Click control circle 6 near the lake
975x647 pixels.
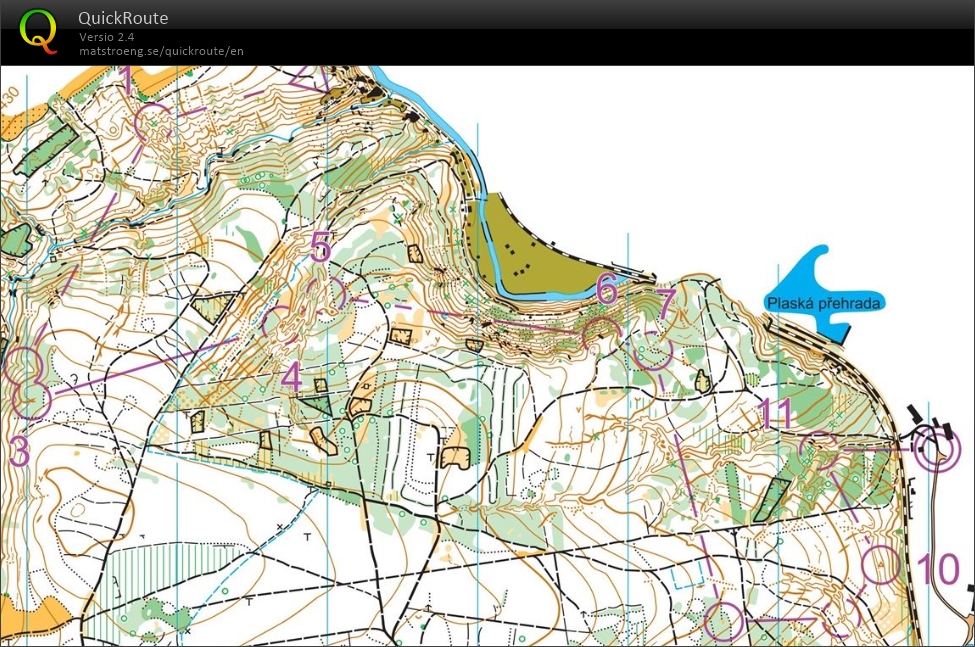[601, 336]
